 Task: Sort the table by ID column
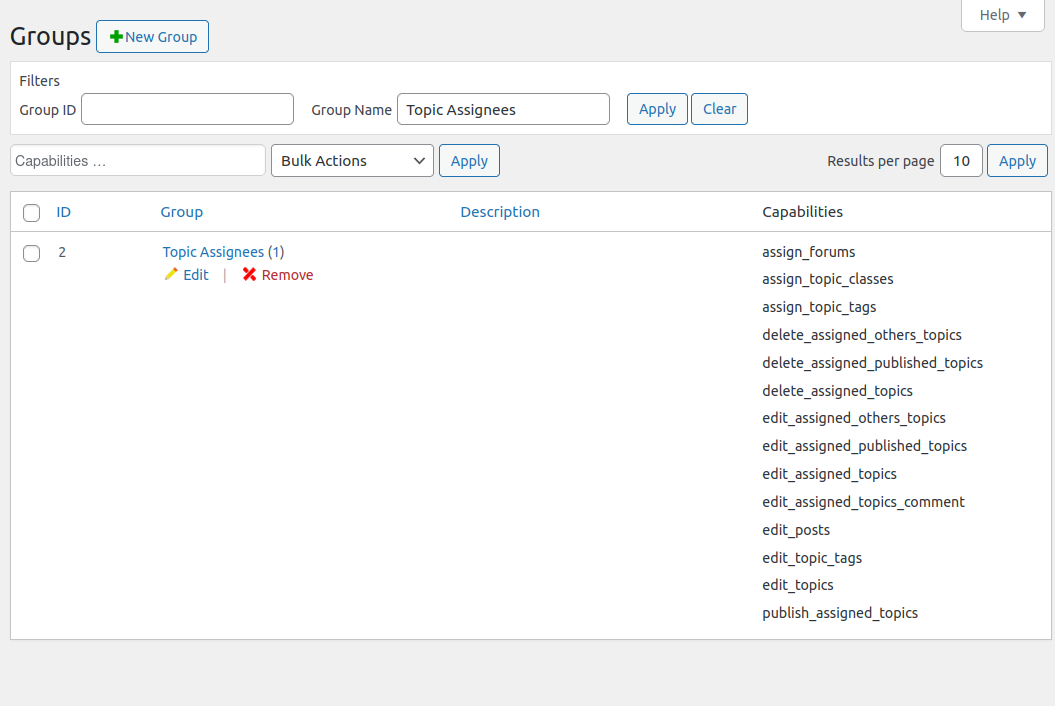(63, 212)
